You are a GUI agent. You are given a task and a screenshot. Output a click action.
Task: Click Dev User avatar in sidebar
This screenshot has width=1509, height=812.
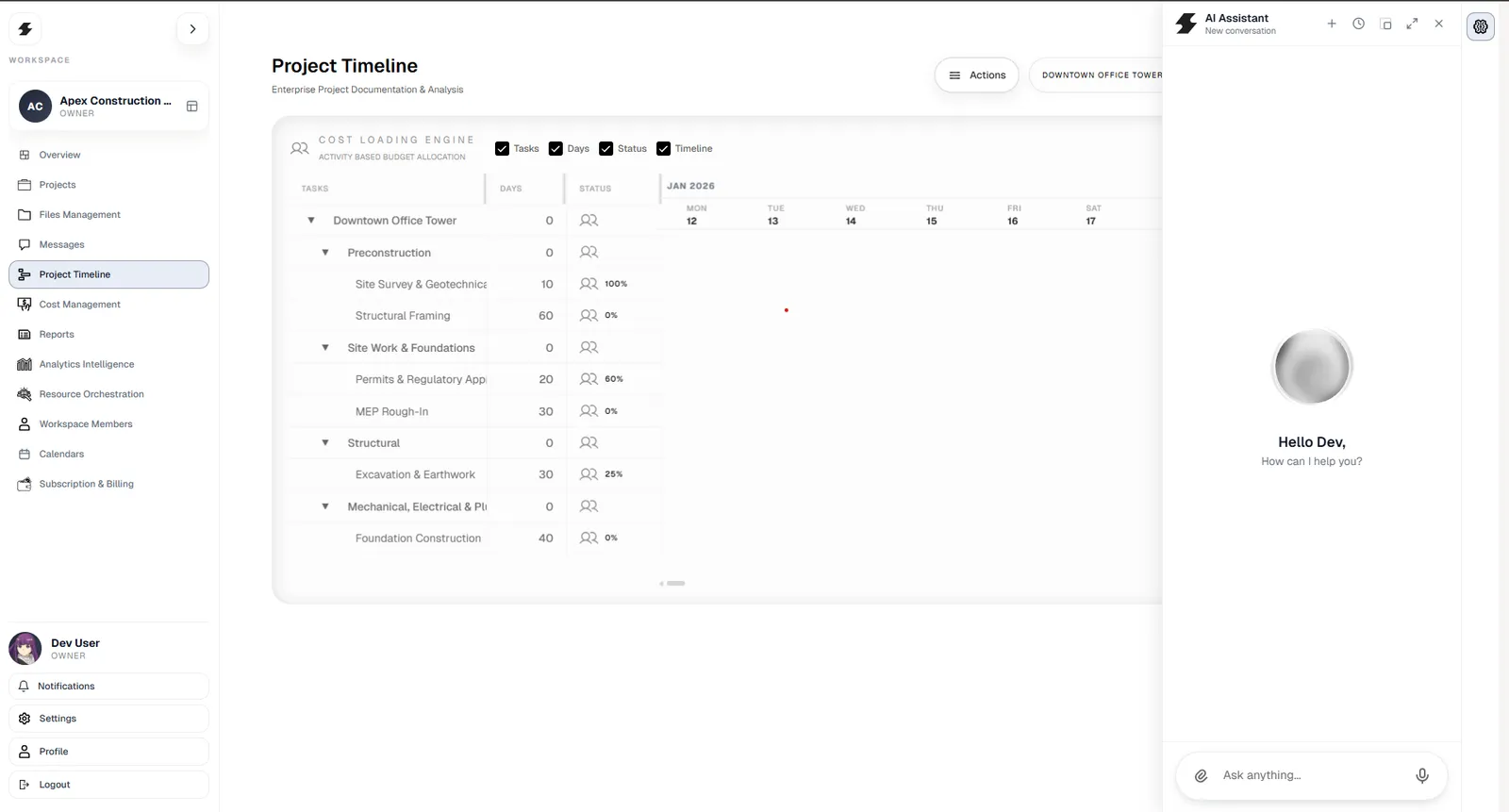pos(25,649)
